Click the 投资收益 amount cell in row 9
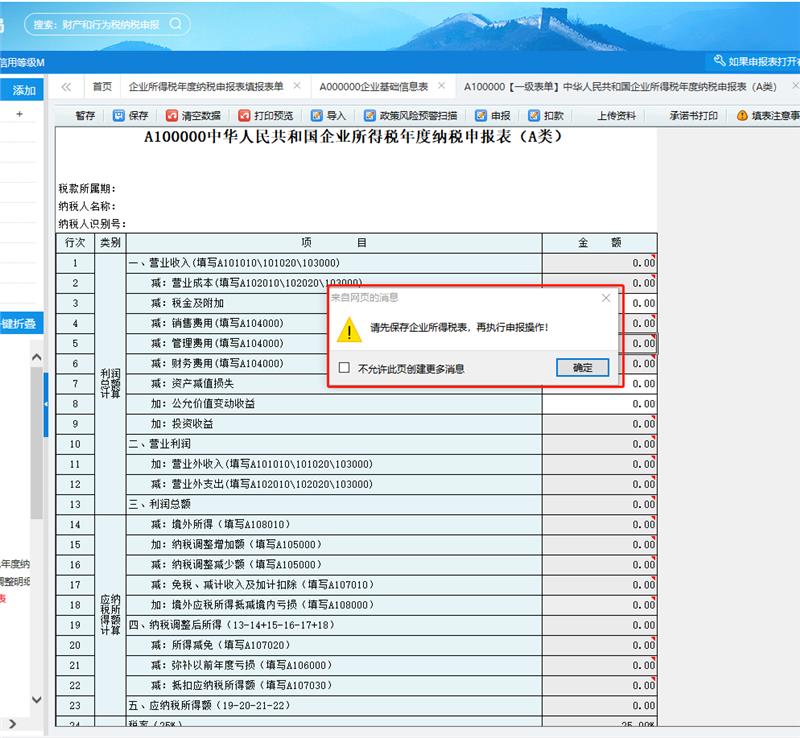The width and height of the screenshot is (800, 738). [599, 424]
